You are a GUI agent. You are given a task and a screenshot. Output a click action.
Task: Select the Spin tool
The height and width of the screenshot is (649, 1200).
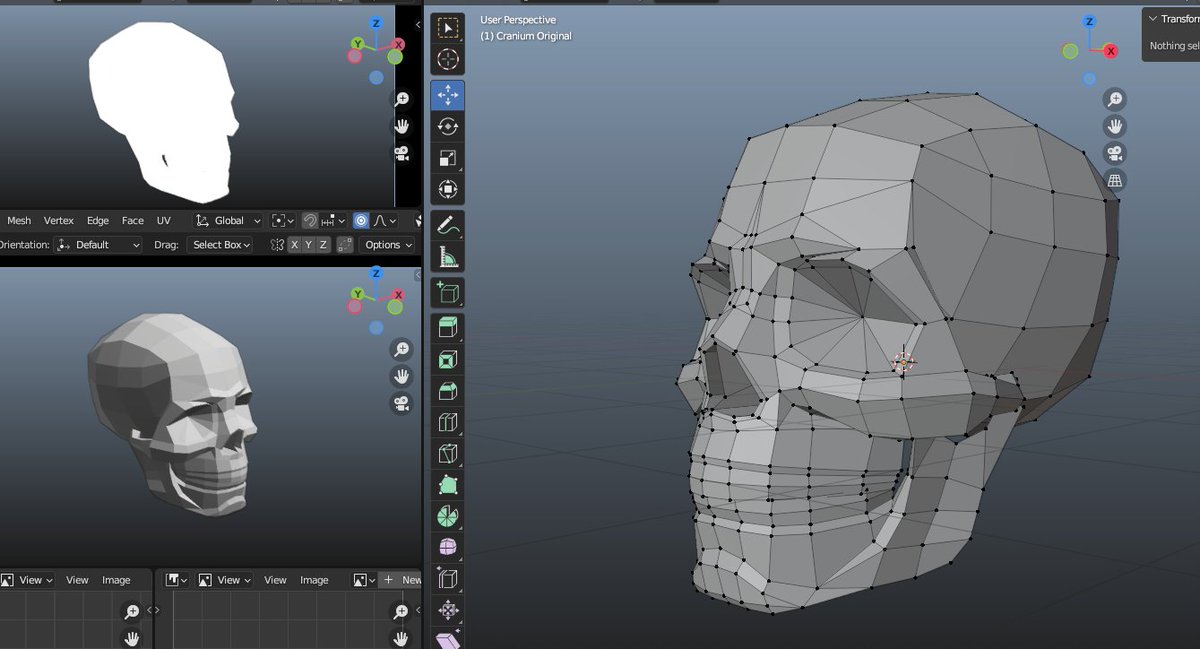pyautogui.click(x=448, y=517)
